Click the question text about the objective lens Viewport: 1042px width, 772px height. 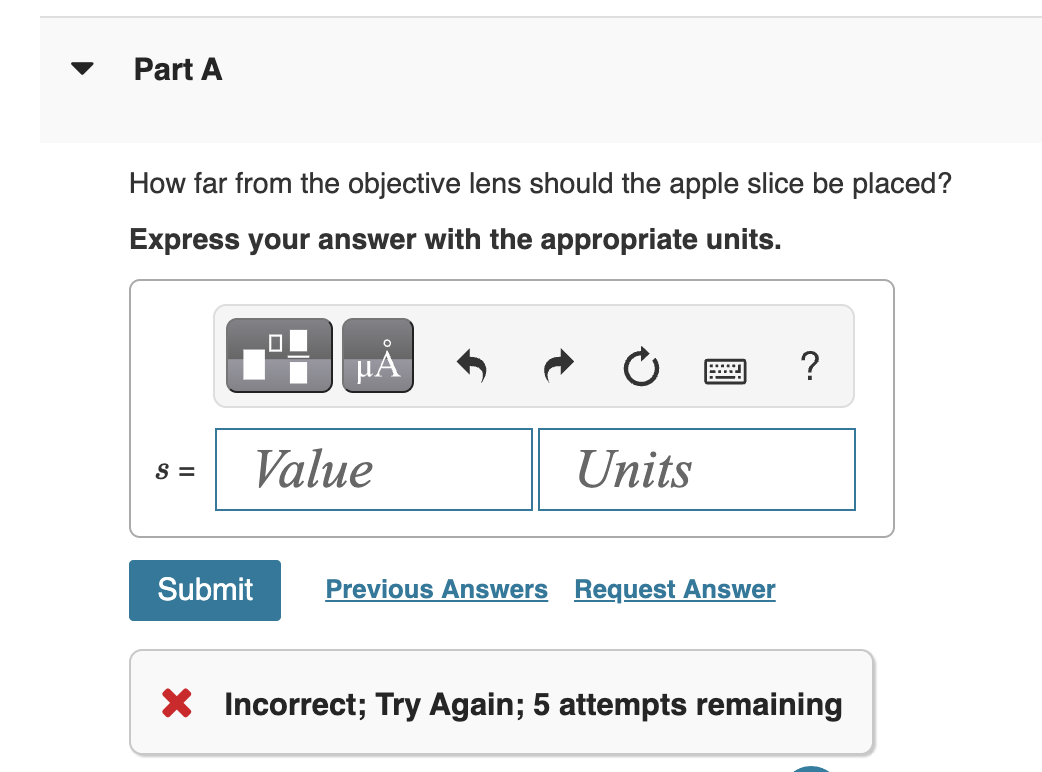tap(539, 184)
